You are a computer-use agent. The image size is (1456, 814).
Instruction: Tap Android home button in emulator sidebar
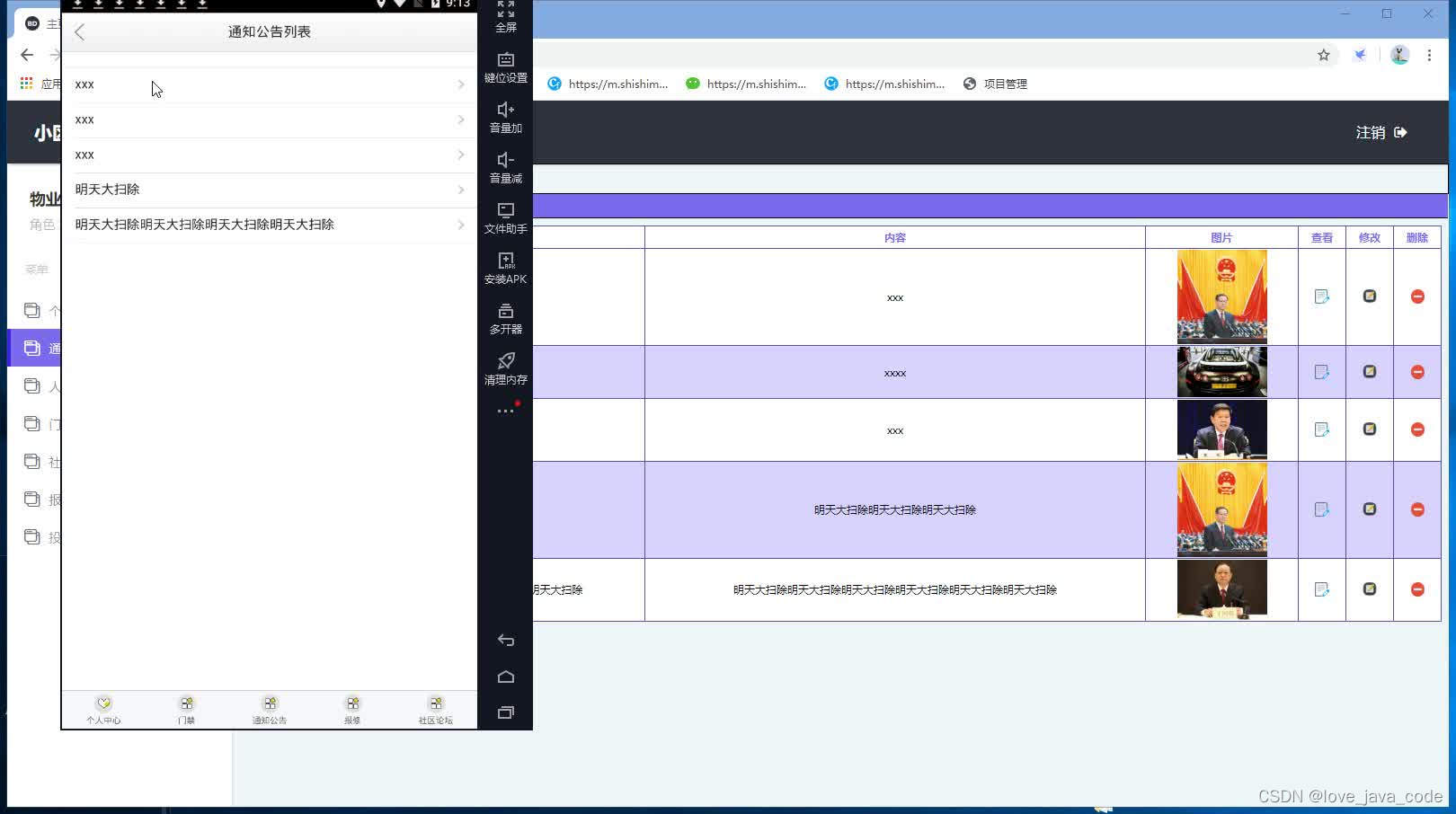tap(506, 677)
